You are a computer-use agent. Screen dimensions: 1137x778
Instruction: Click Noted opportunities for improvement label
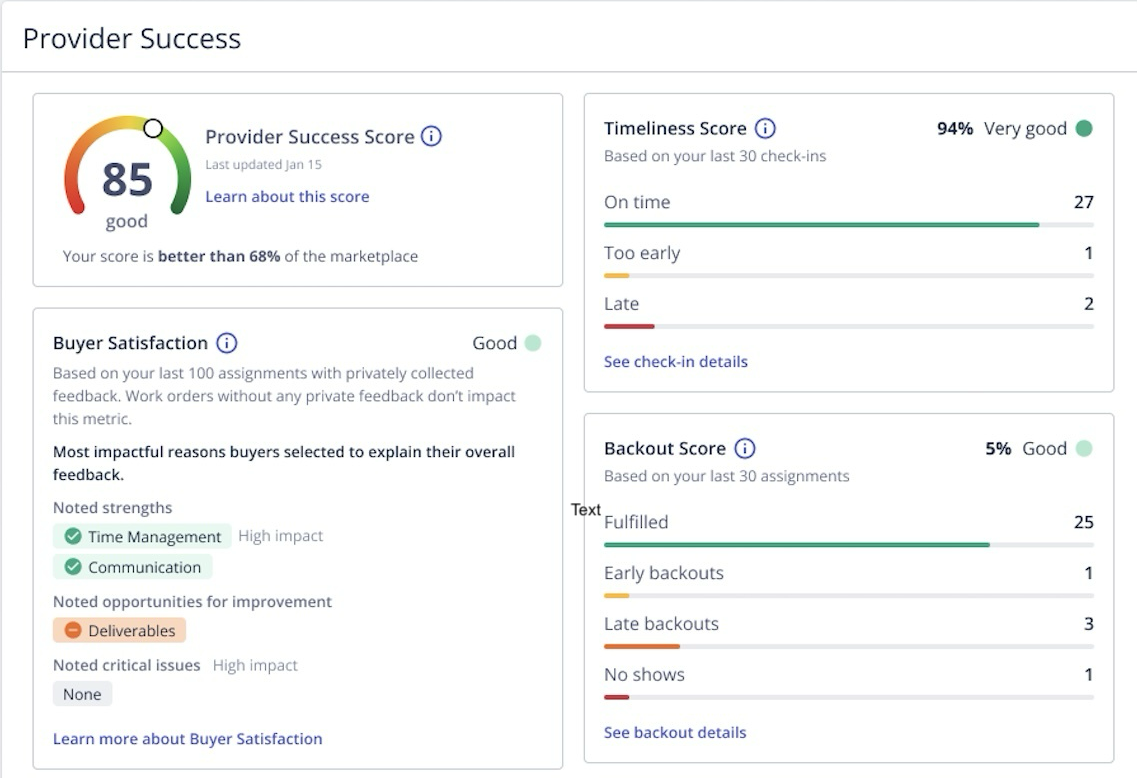192,602
